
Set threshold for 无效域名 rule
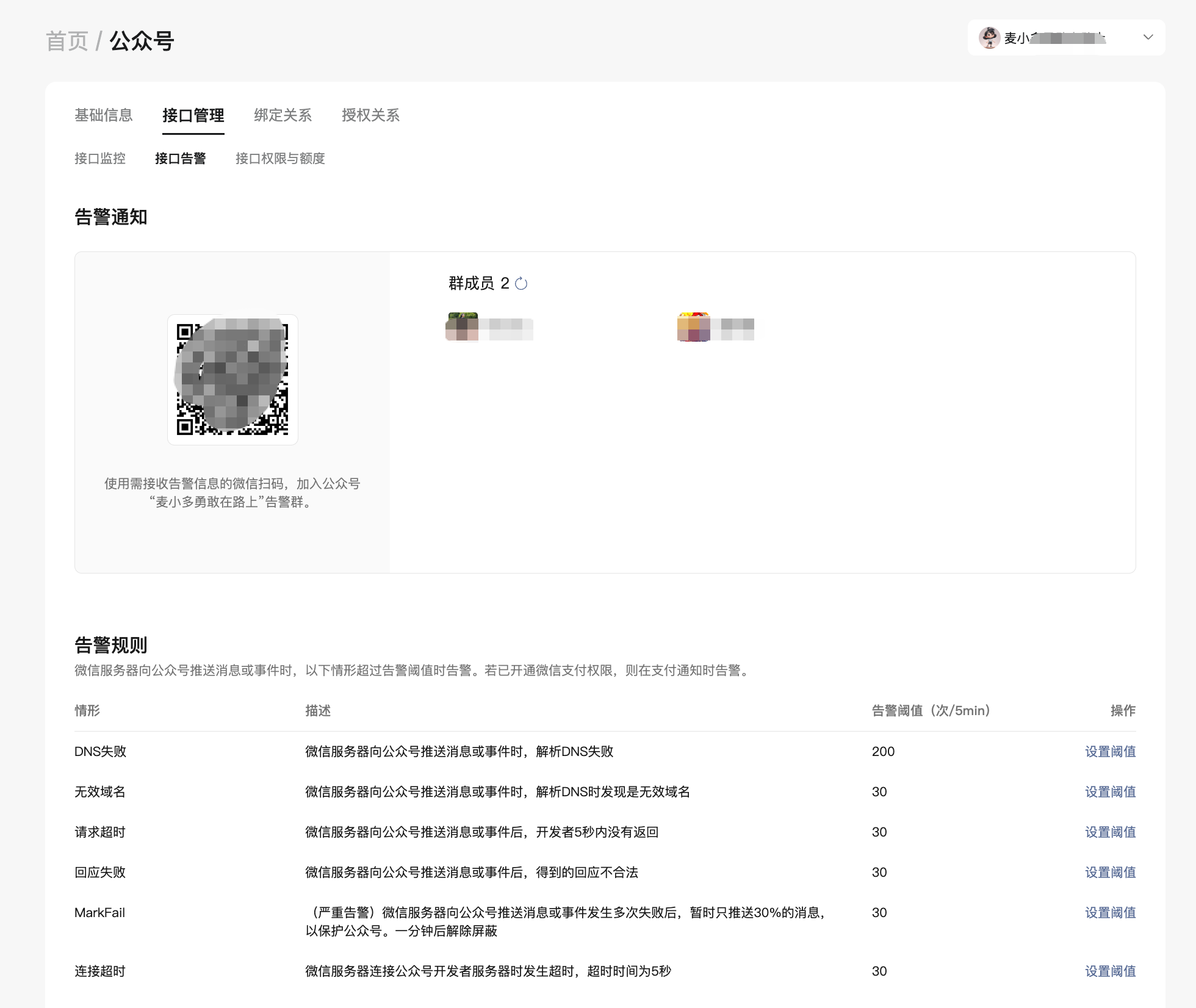tap(1110, 792)
